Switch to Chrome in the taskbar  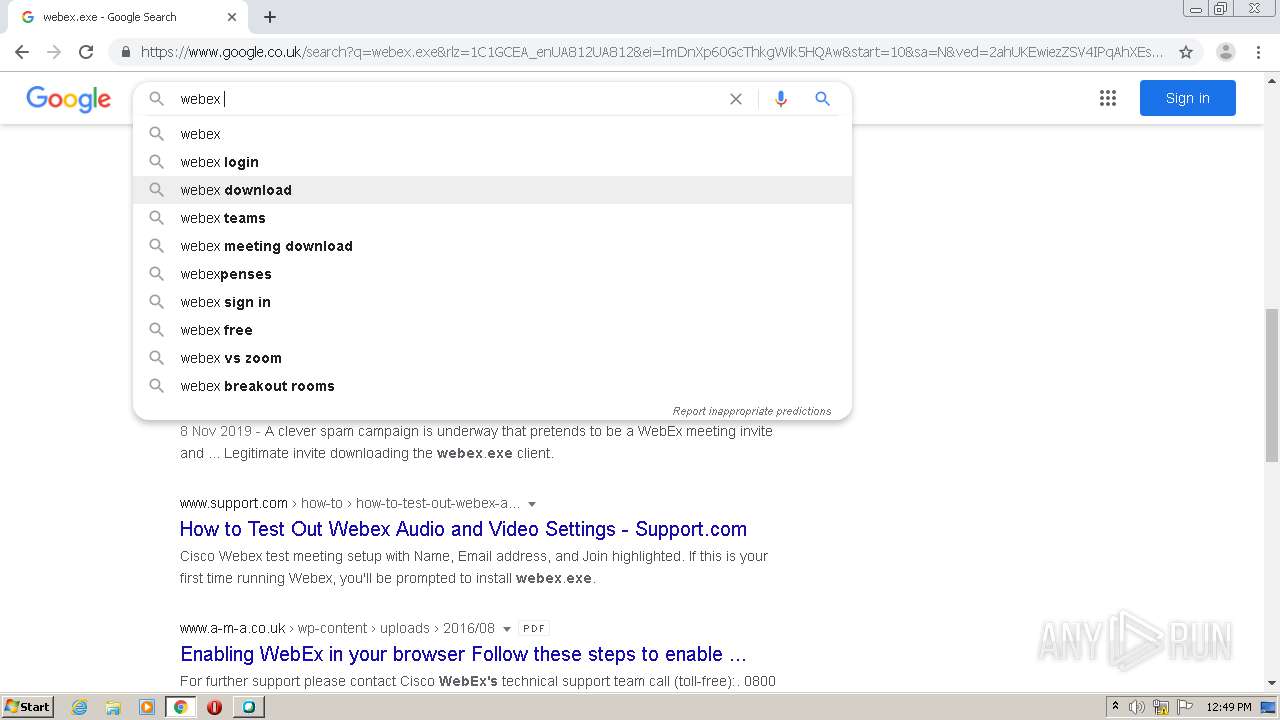click(x=181, y=707)
